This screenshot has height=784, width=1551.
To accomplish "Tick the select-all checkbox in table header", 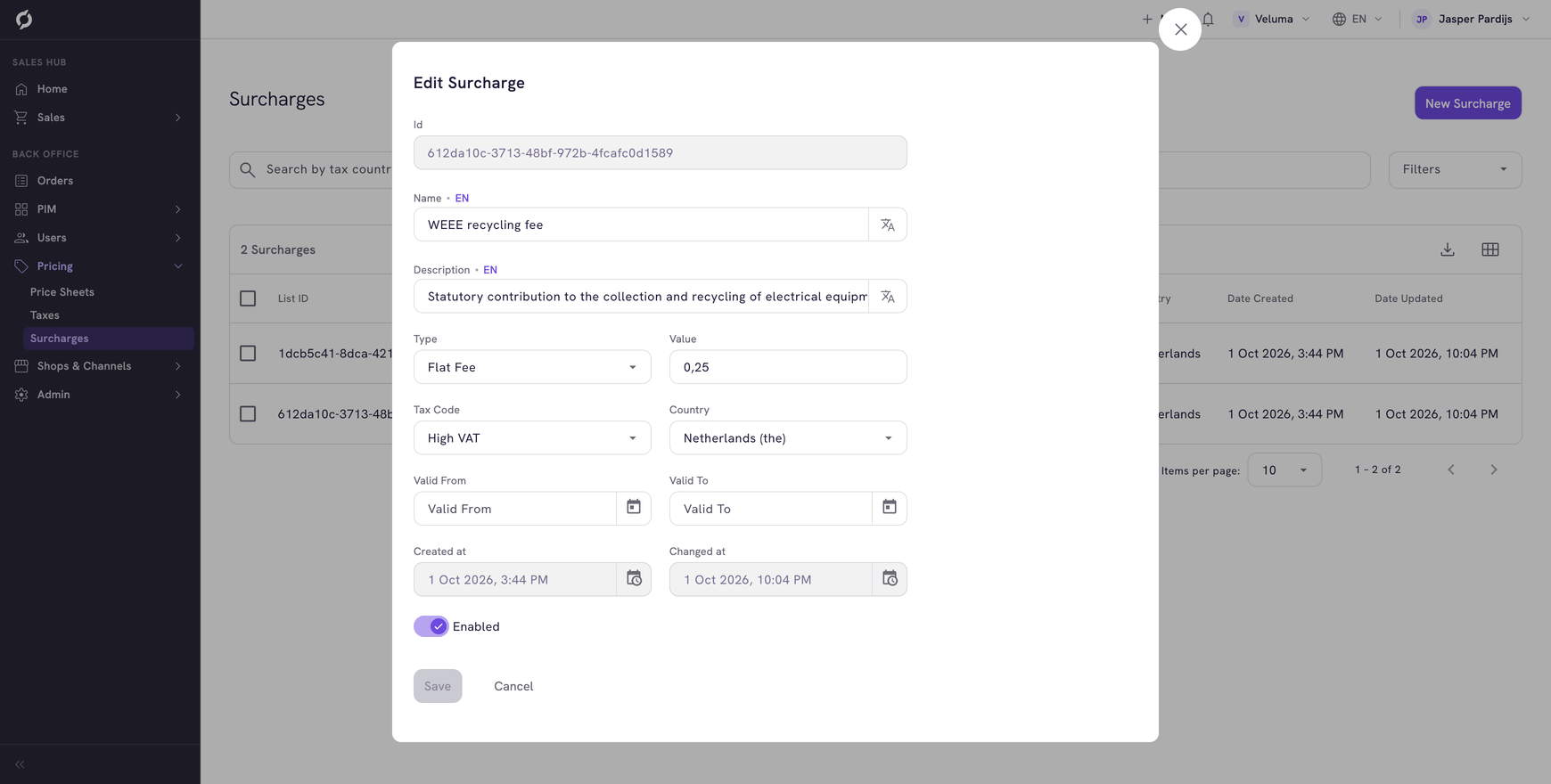I will pos(248,298).
